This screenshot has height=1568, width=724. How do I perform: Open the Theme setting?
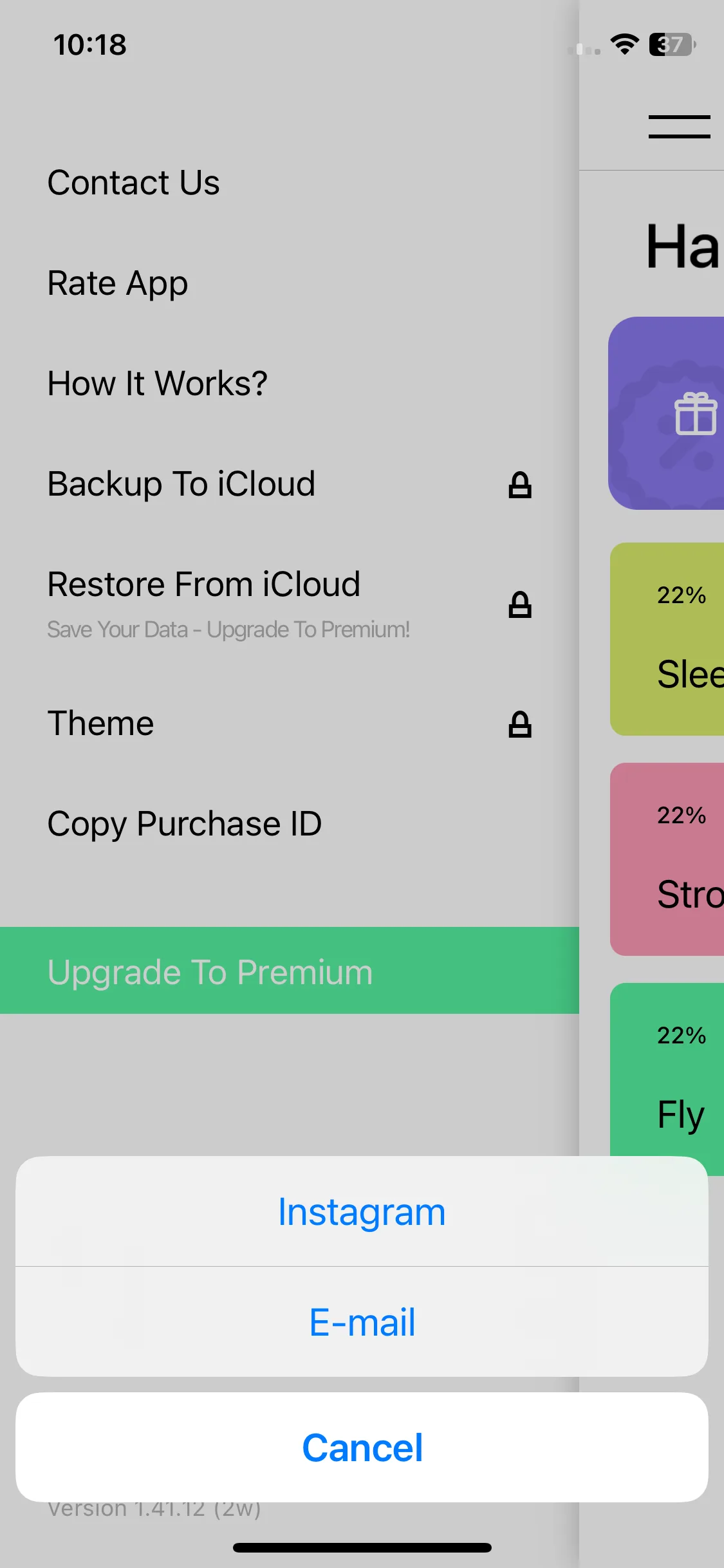click(x=290, y=723)
